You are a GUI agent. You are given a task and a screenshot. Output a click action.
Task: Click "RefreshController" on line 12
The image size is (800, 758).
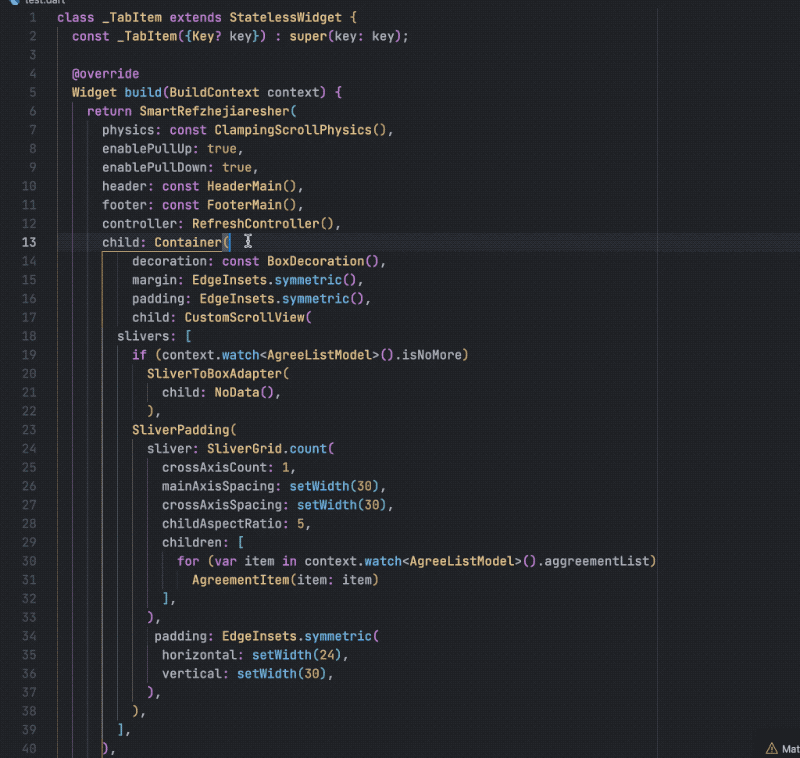(x=256, y=224)
